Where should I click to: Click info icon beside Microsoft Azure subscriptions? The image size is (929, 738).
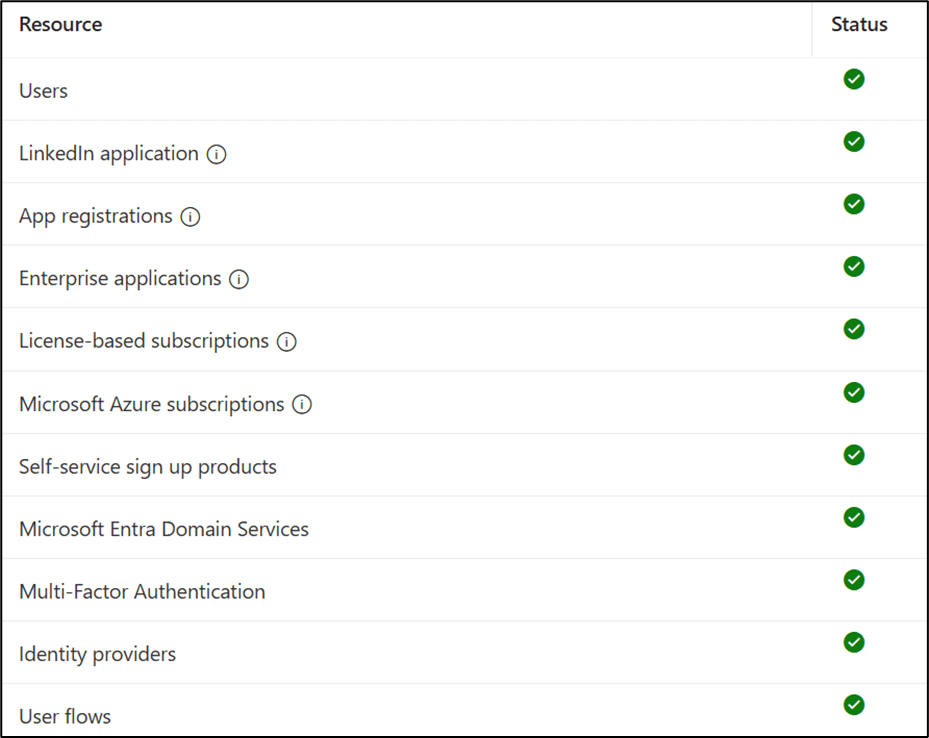click(x=302, y=405)
